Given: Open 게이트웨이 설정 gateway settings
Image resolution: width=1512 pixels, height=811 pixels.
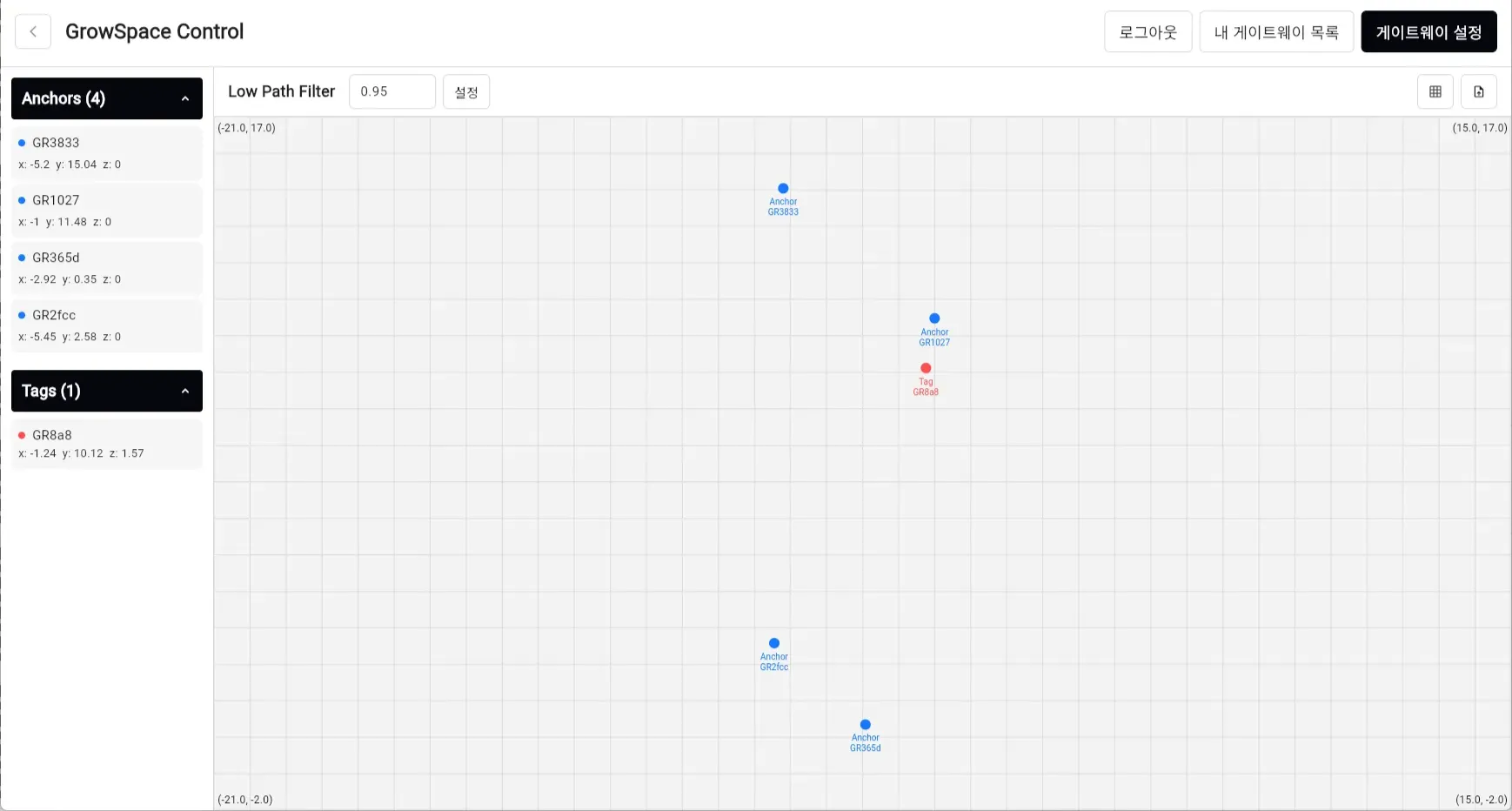Looking at the screenshot, I should pyautogui.click(x=1428, y=32).
